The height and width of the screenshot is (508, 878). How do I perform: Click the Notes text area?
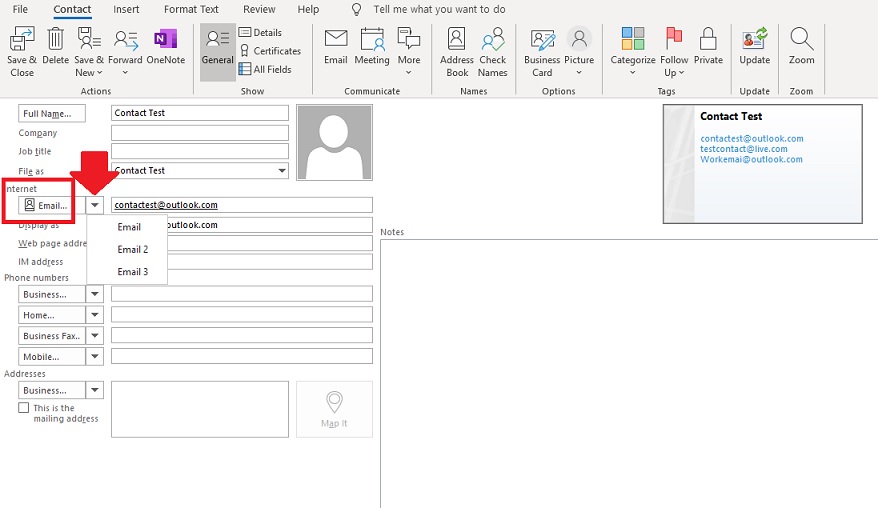coord(629,374)
